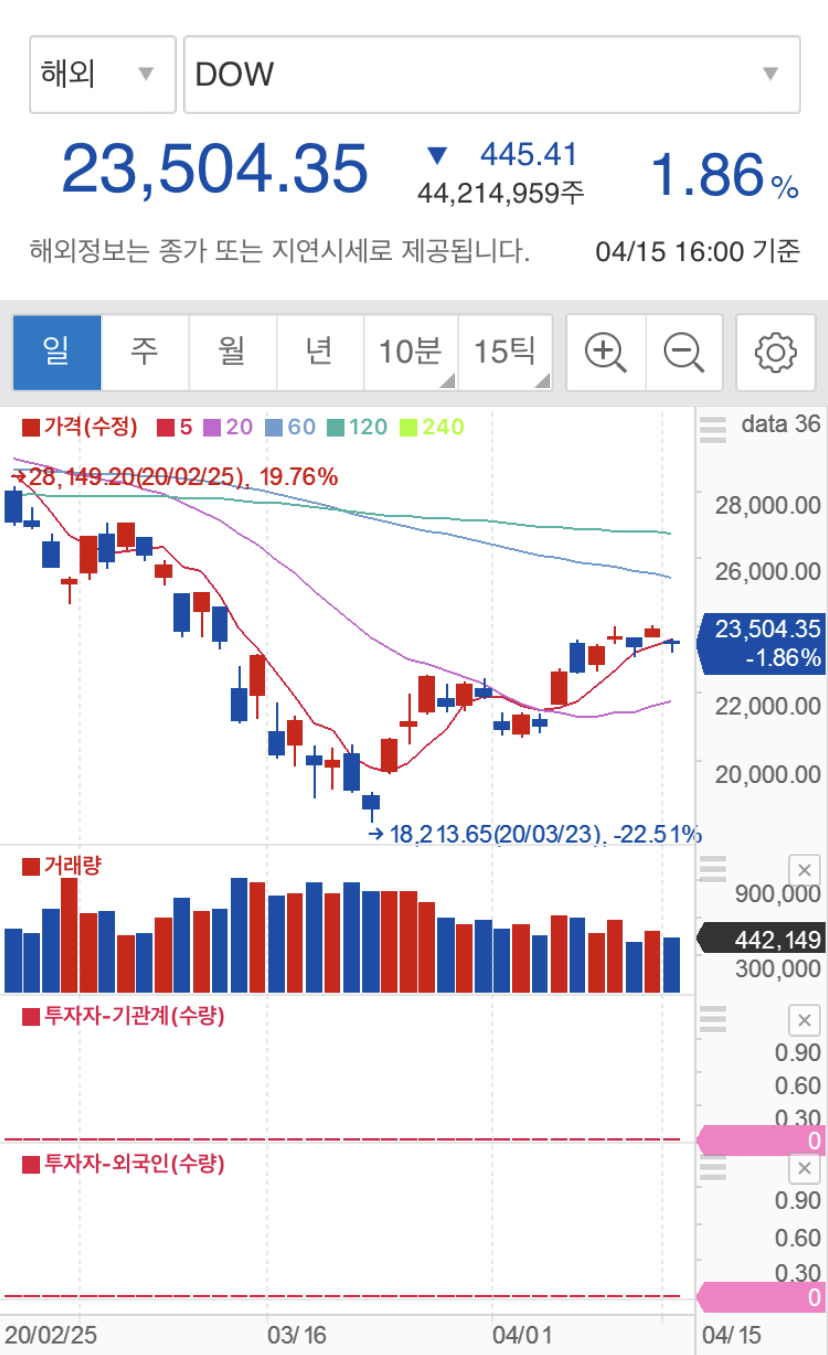
Task: Switch to the 주 (weekly) chart tab
Action: coord(145,352)
